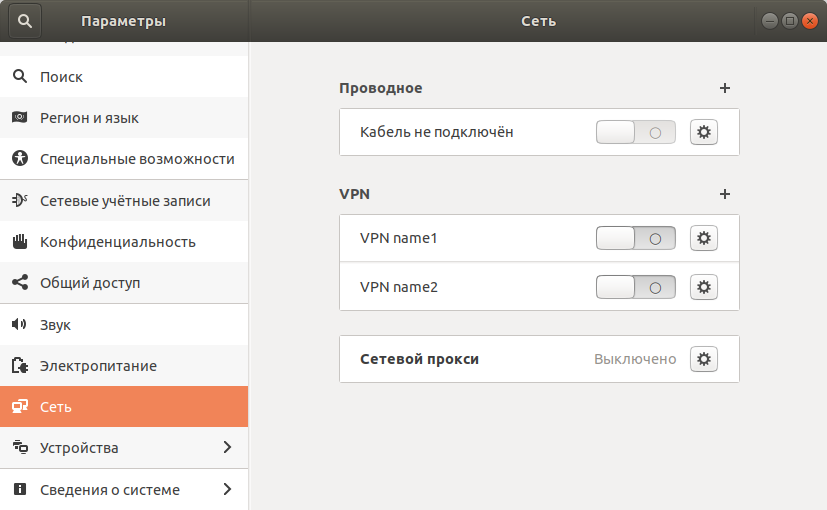The width and height of the screenshot is (827, 510).
Task: Open the Поиск settings section
Action: 61,77
